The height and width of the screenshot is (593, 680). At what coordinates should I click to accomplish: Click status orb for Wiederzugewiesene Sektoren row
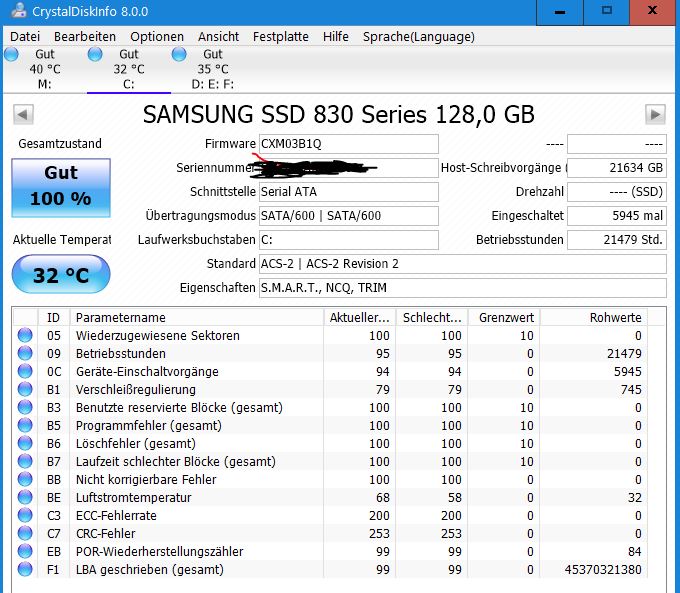[25, 335]
